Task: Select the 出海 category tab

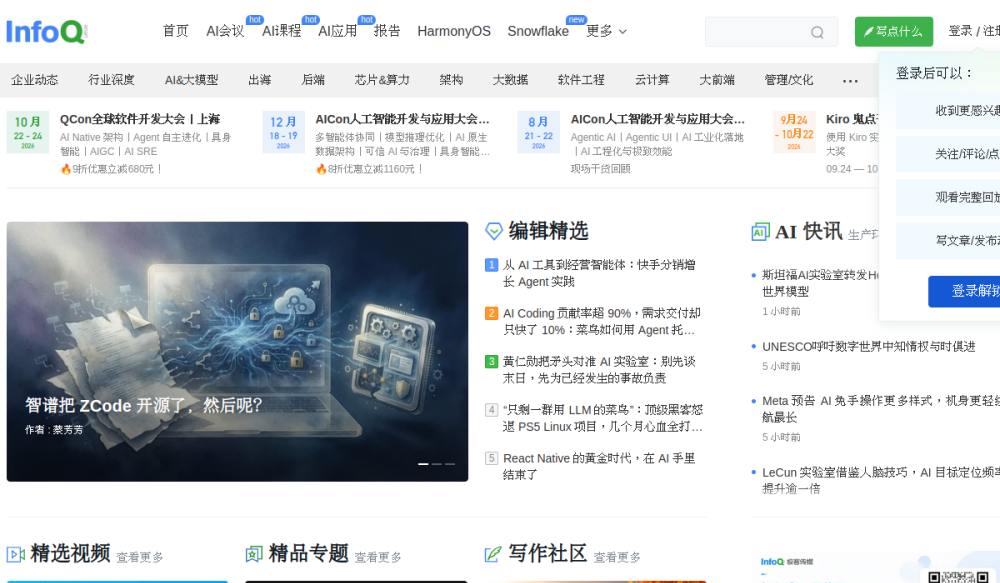Action: click(x=260, y=80)
